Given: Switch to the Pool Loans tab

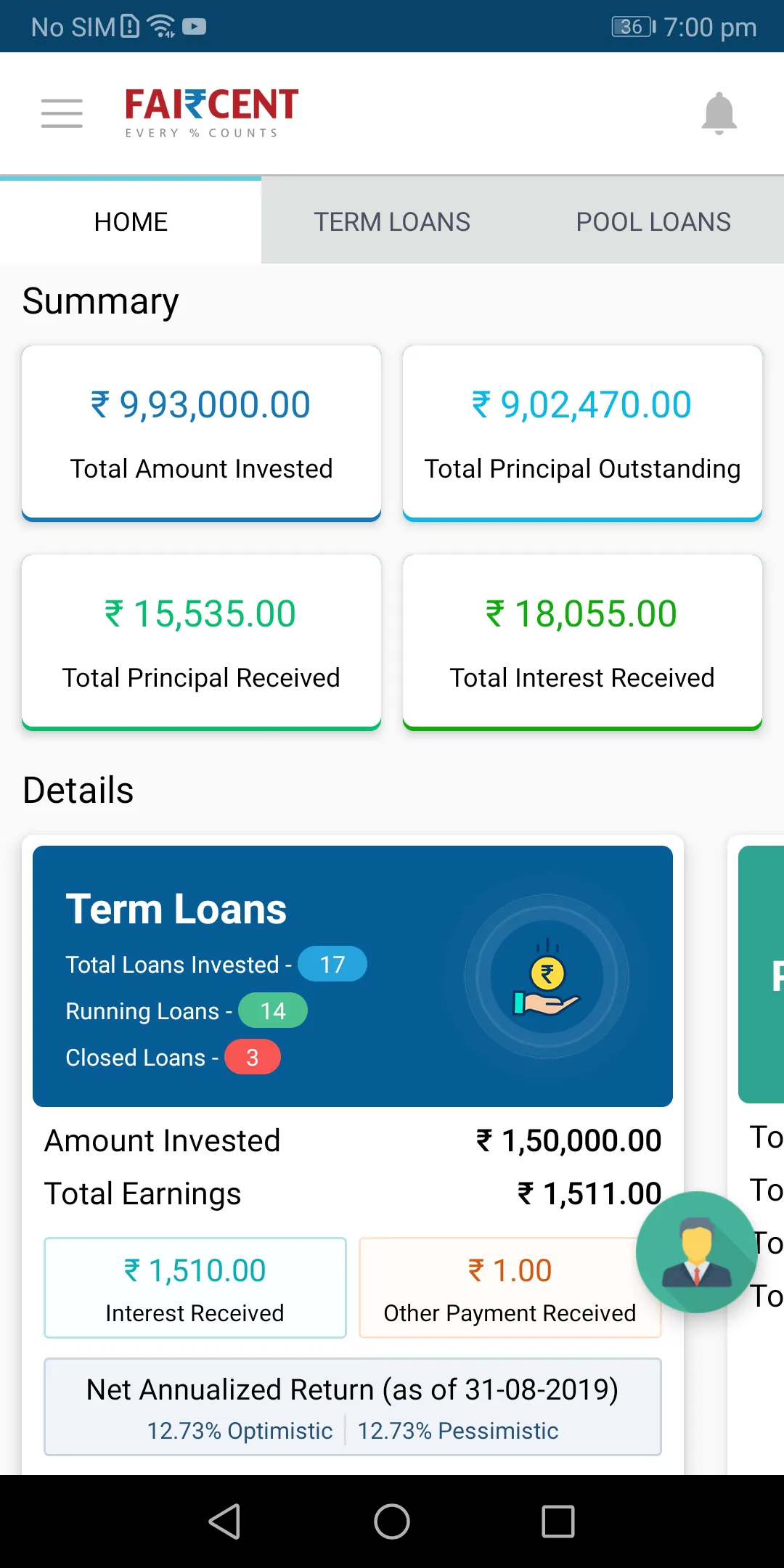Looking at the screenshot, I should (x=653, y=221).
